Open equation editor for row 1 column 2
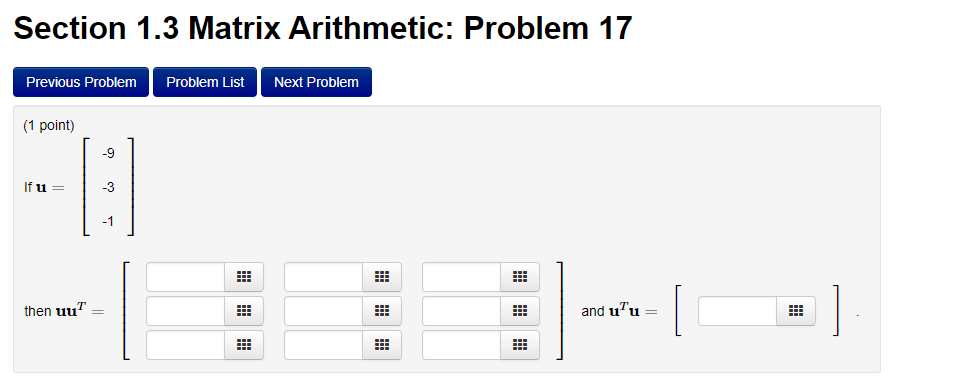 [382, 277]
